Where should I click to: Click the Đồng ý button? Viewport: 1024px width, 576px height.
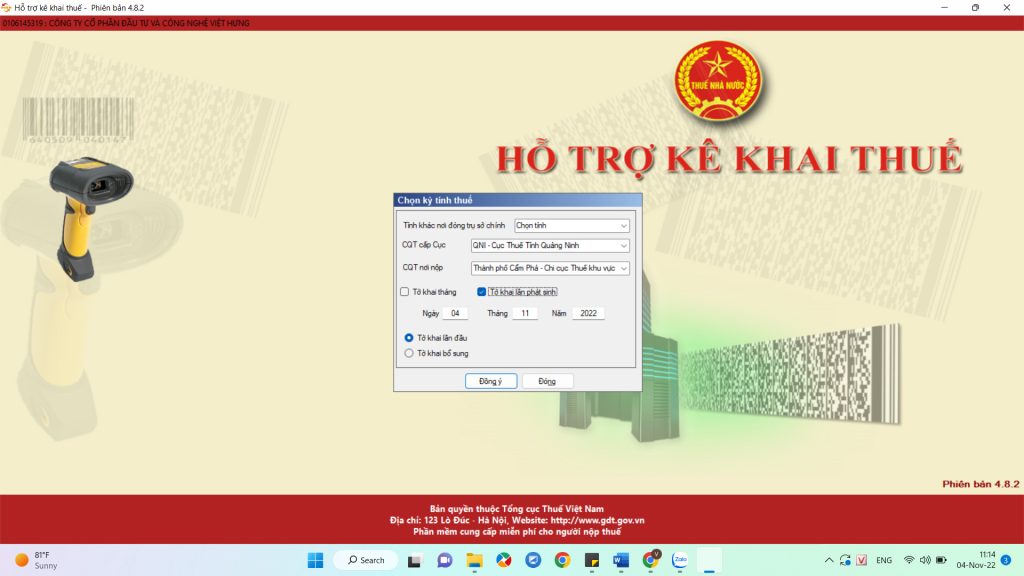tap(491, 381)
